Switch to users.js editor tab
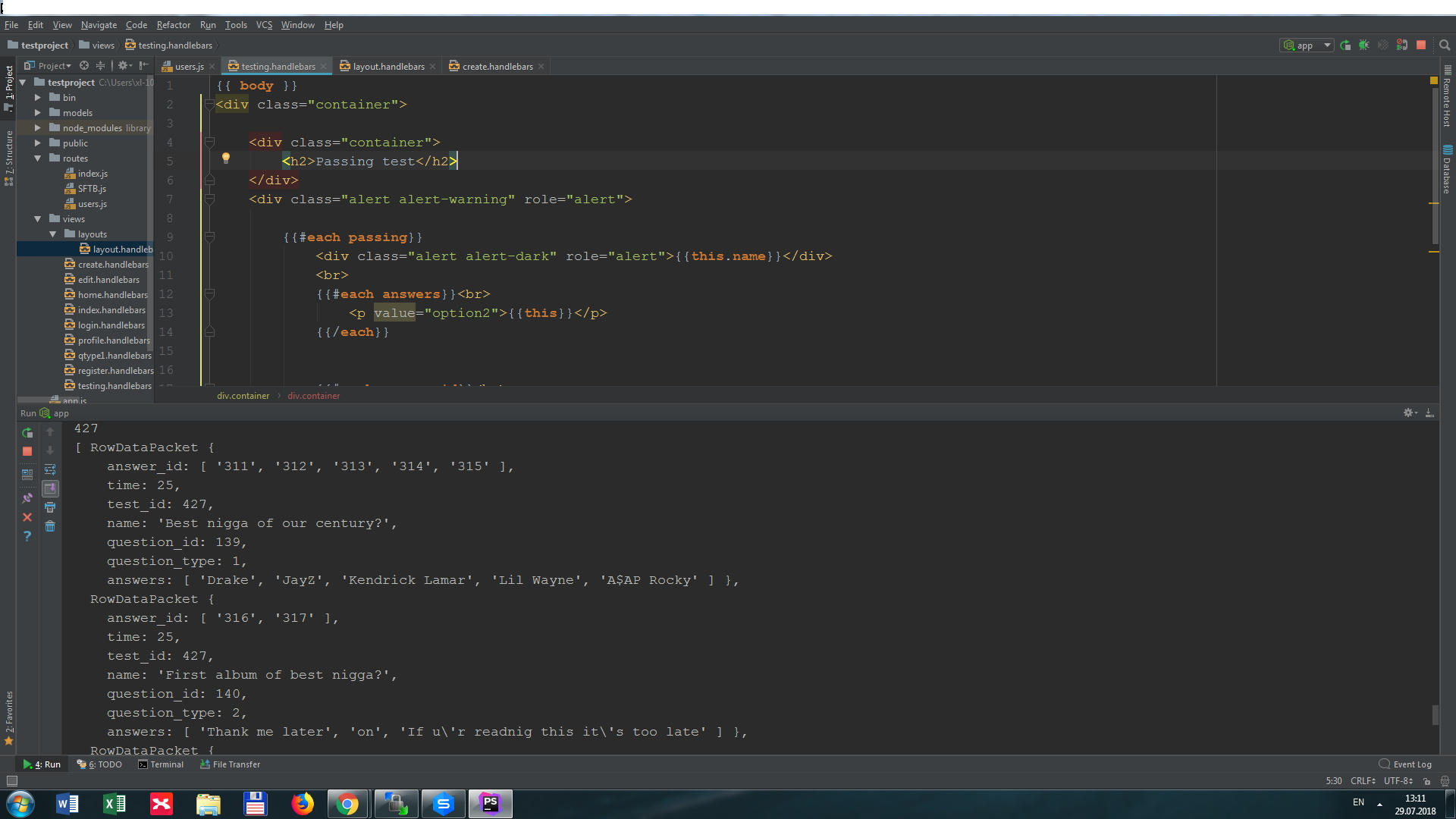1456x819 pixels. click(189, 67)
